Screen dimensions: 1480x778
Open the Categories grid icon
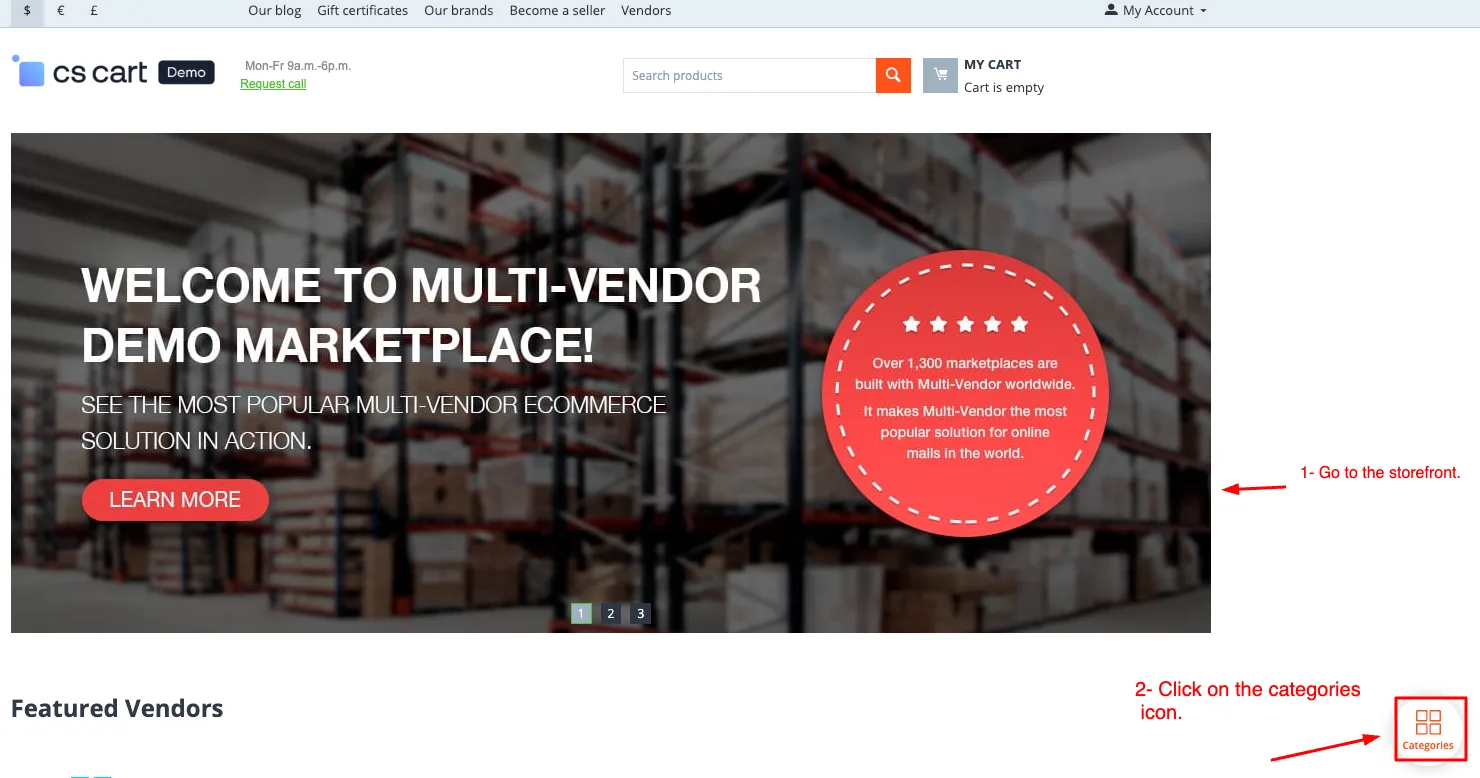tap(1428, 730)
